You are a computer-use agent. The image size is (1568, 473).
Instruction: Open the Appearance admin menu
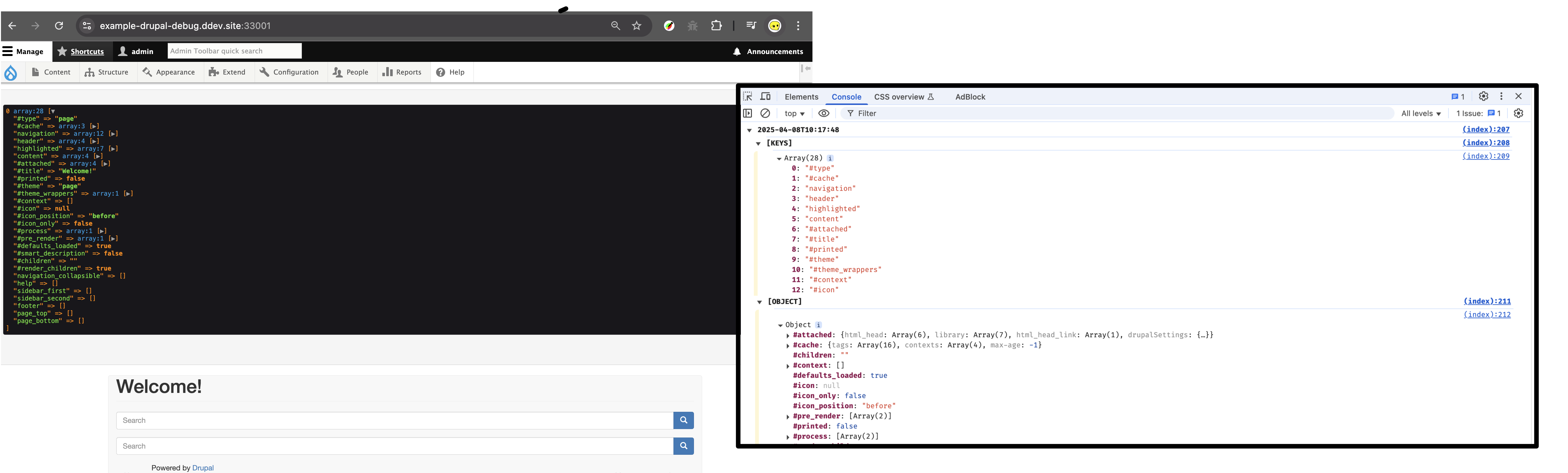click(x=169, y=73)
